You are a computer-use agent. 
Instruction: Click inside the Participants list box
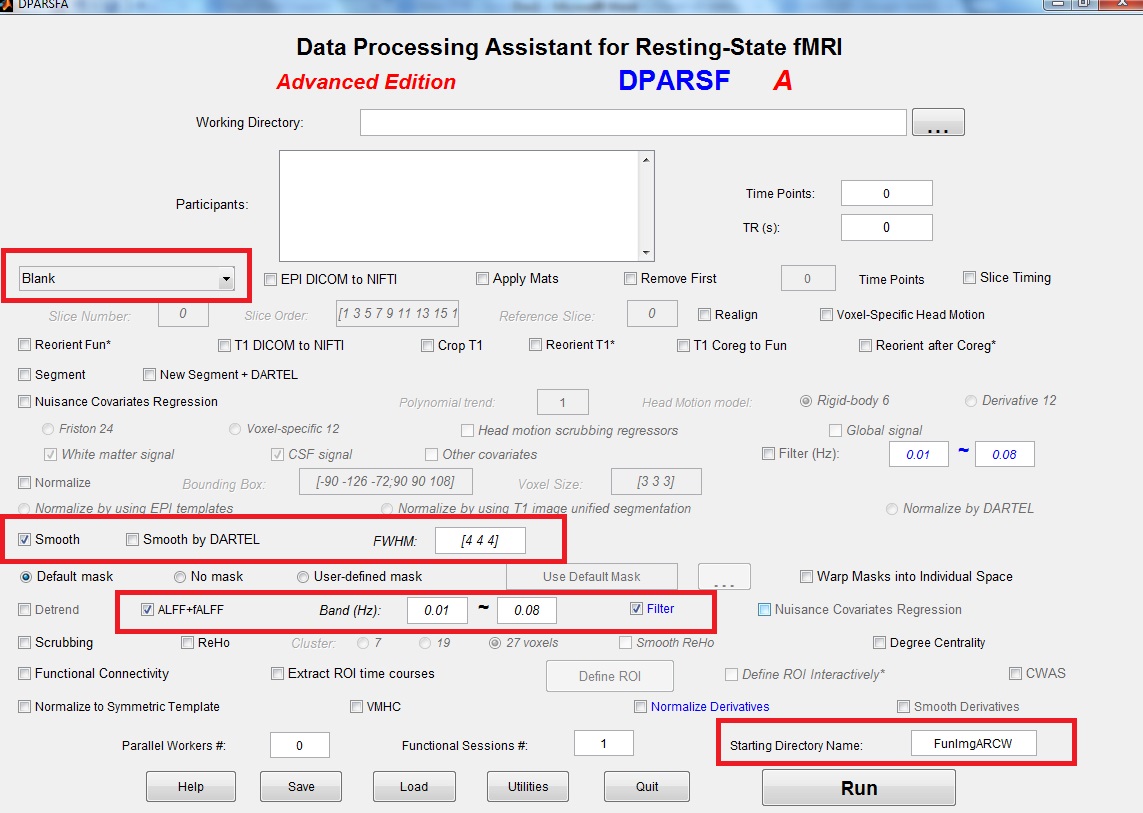tap(460, 206)
